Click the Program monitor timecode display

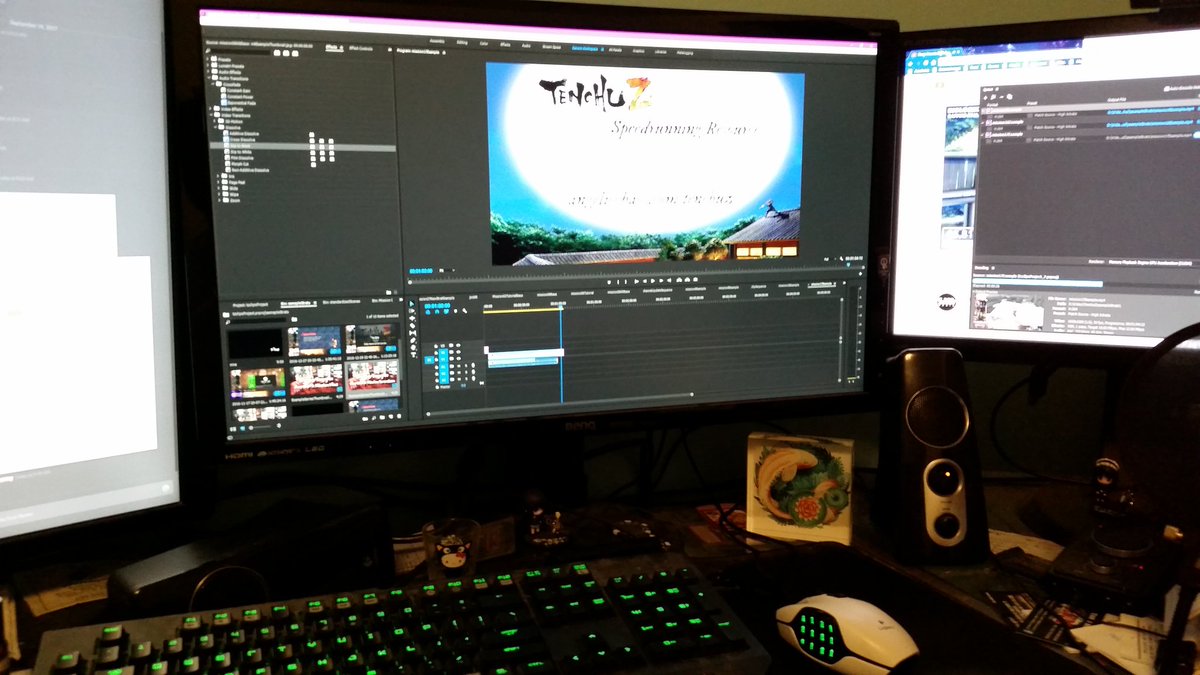click(x=421, y=270)
